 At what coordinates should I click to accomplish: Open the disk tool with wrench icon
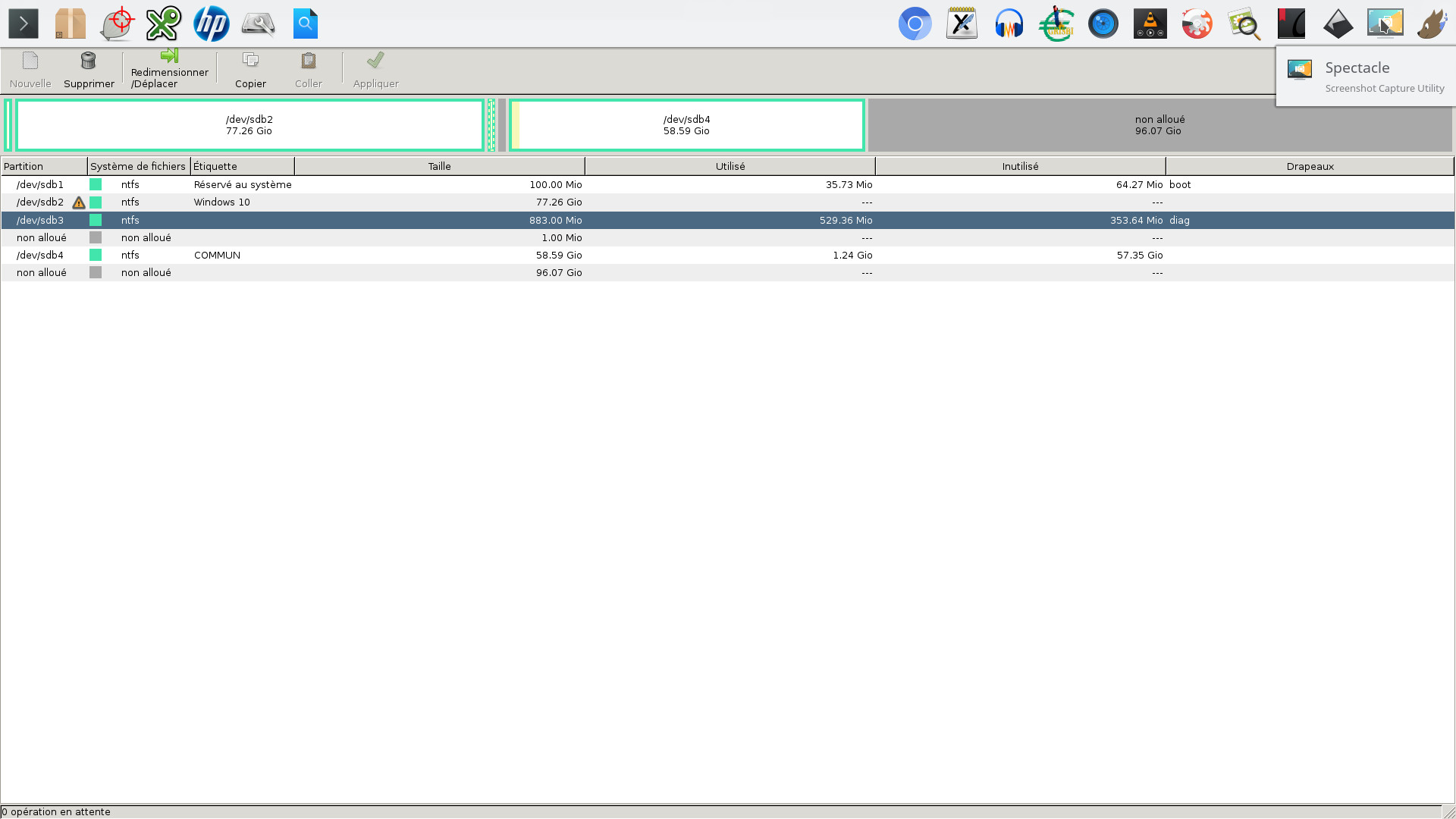[258, 24]
